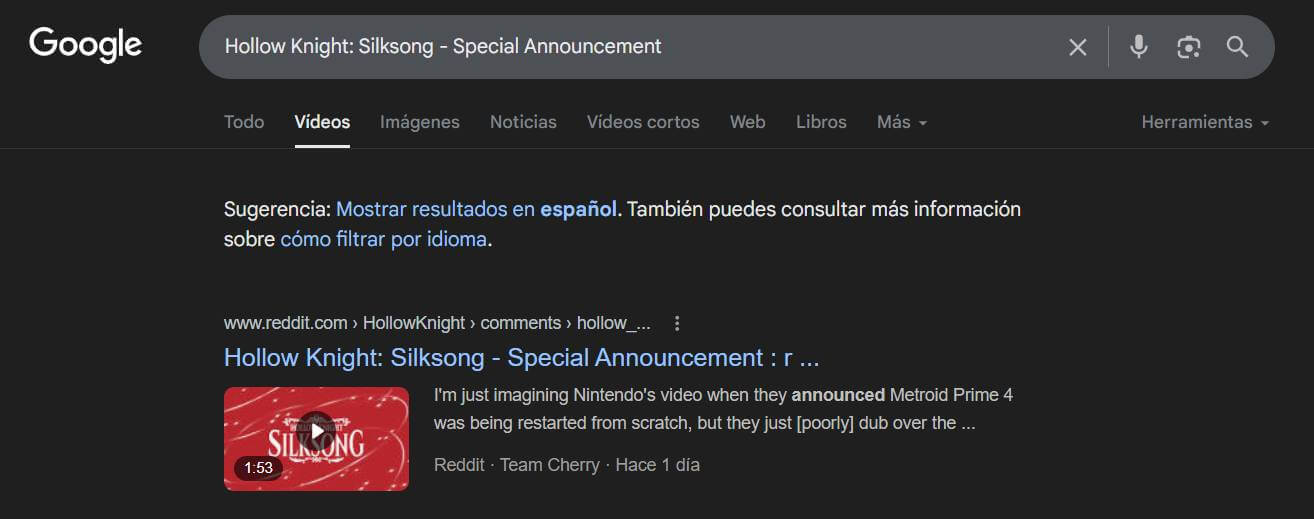This screenshot has width=1314, height=519.
Task: Open Hollow Knight: Silksong Special Announcement result
Action: (x=521, y=358)
